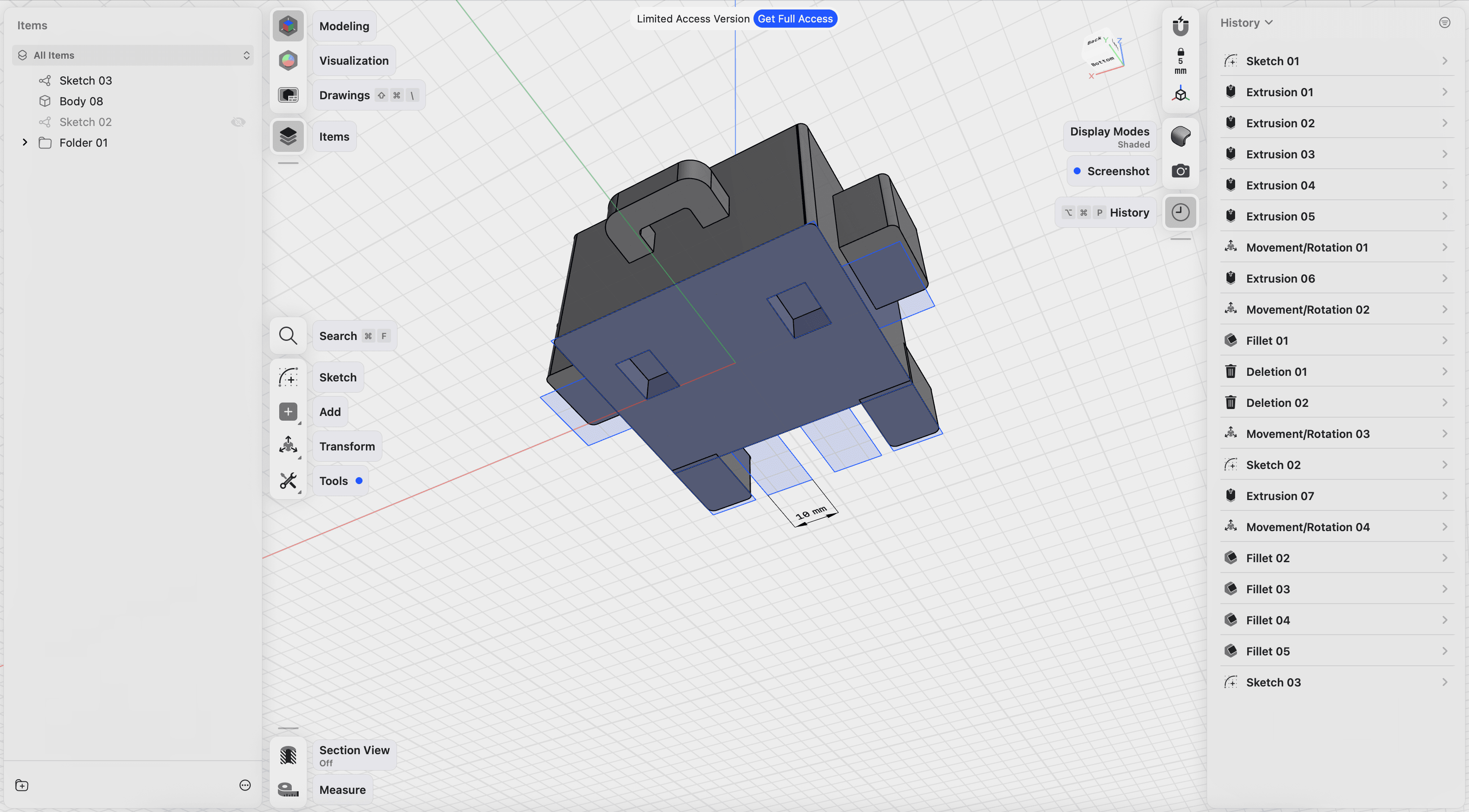The height and width of the screenshot is (812, 1469).
Task: Open Display Modes shaded icon
Action: 1180,136
